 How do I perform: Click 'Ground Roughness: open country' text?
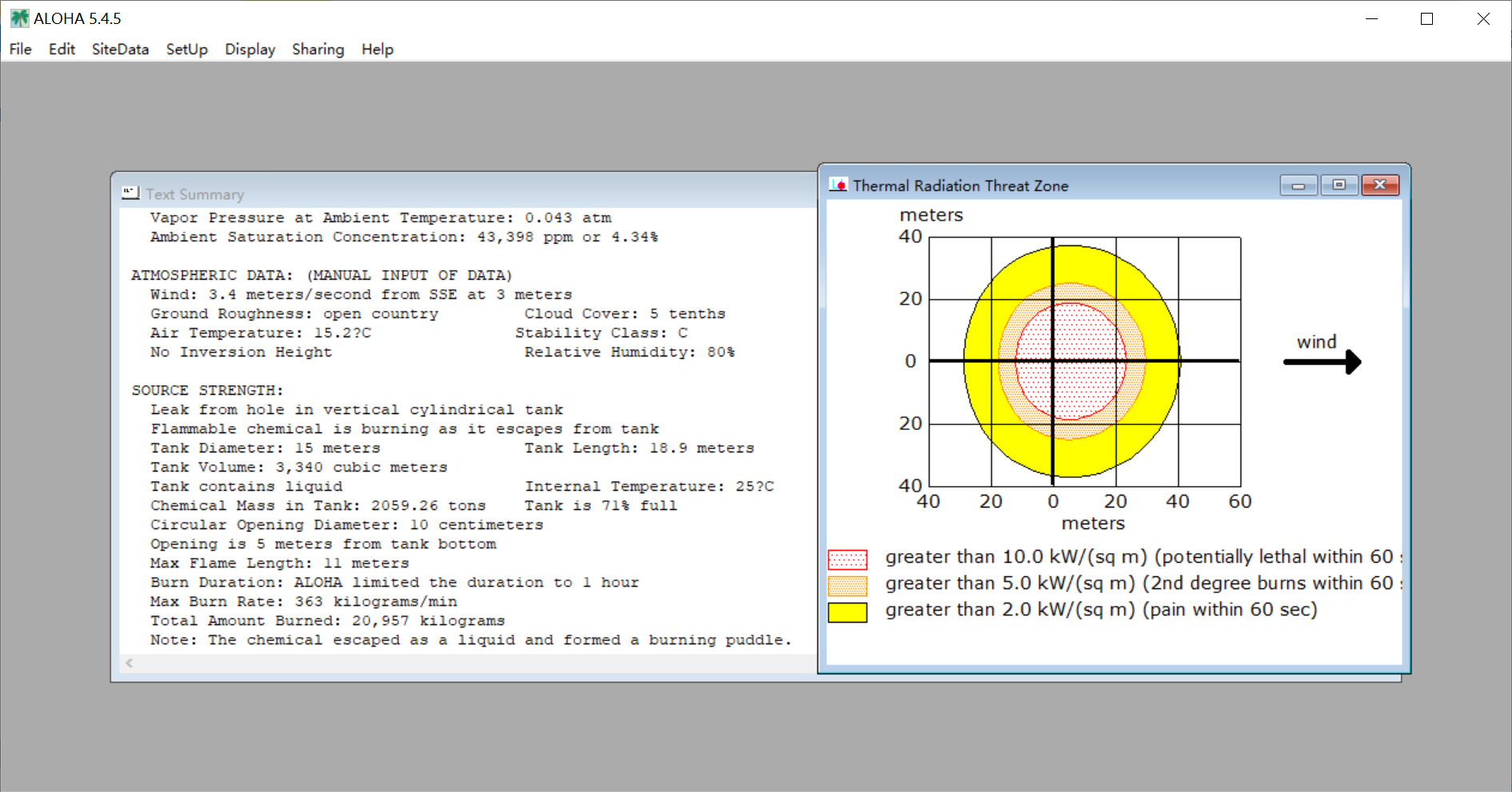point(294,313)
